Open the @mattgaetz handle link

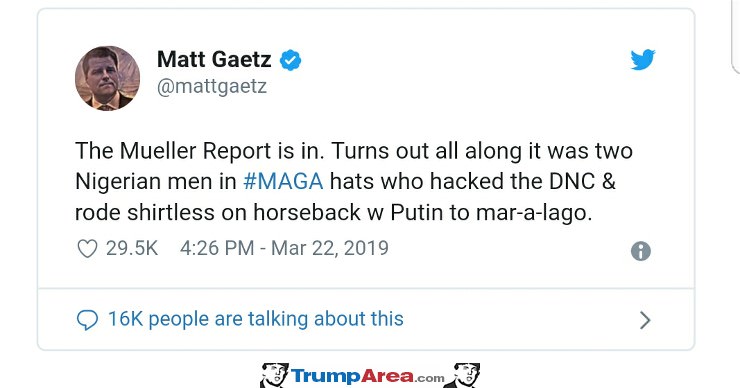[x=212, y=86]
